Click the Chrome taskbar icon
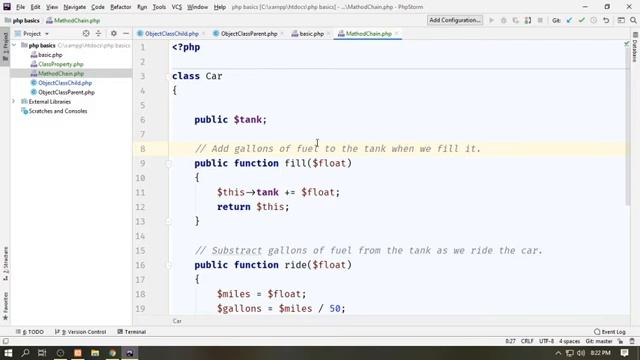This screenshot has width=640, height=360. click(x=112, y=353)
